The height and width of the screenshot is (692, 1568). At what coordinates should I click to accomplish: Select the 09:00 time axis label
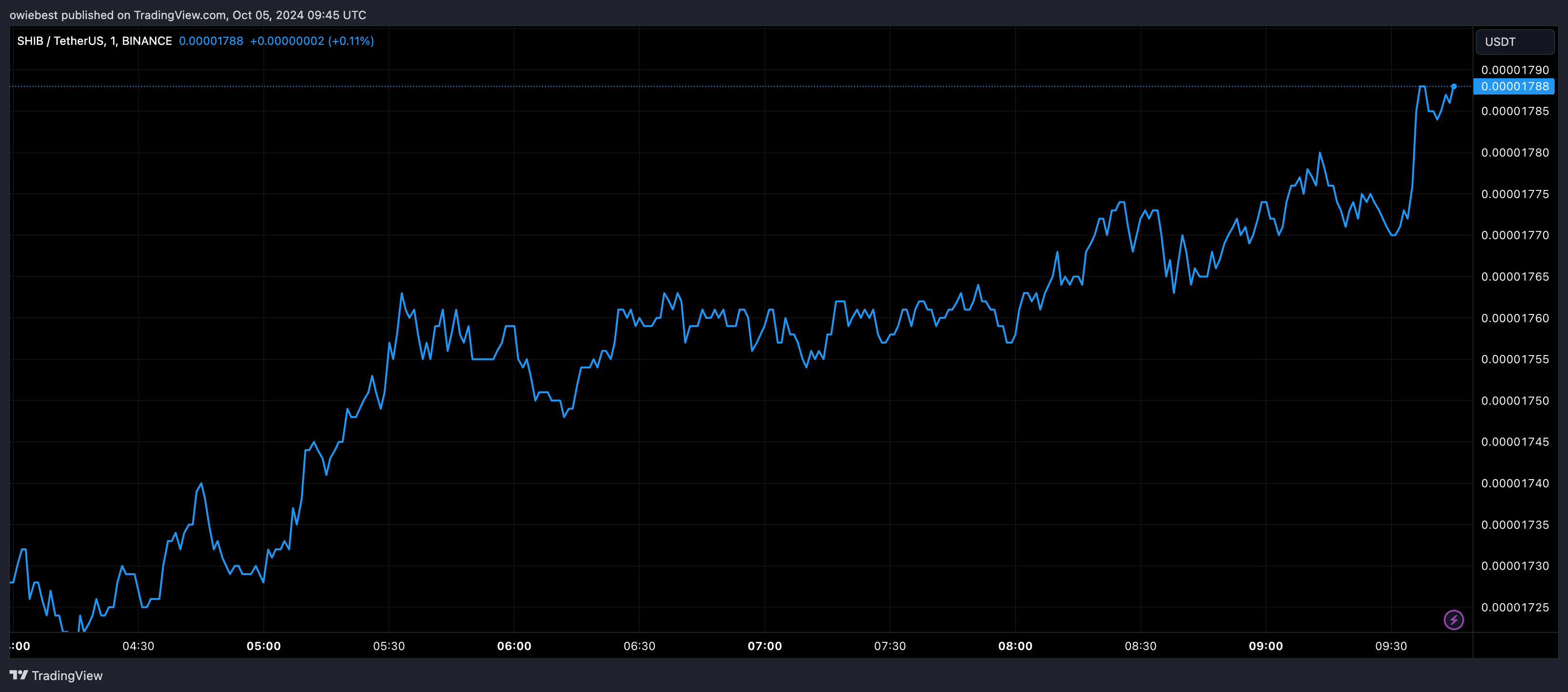[x=1265, y=646]
